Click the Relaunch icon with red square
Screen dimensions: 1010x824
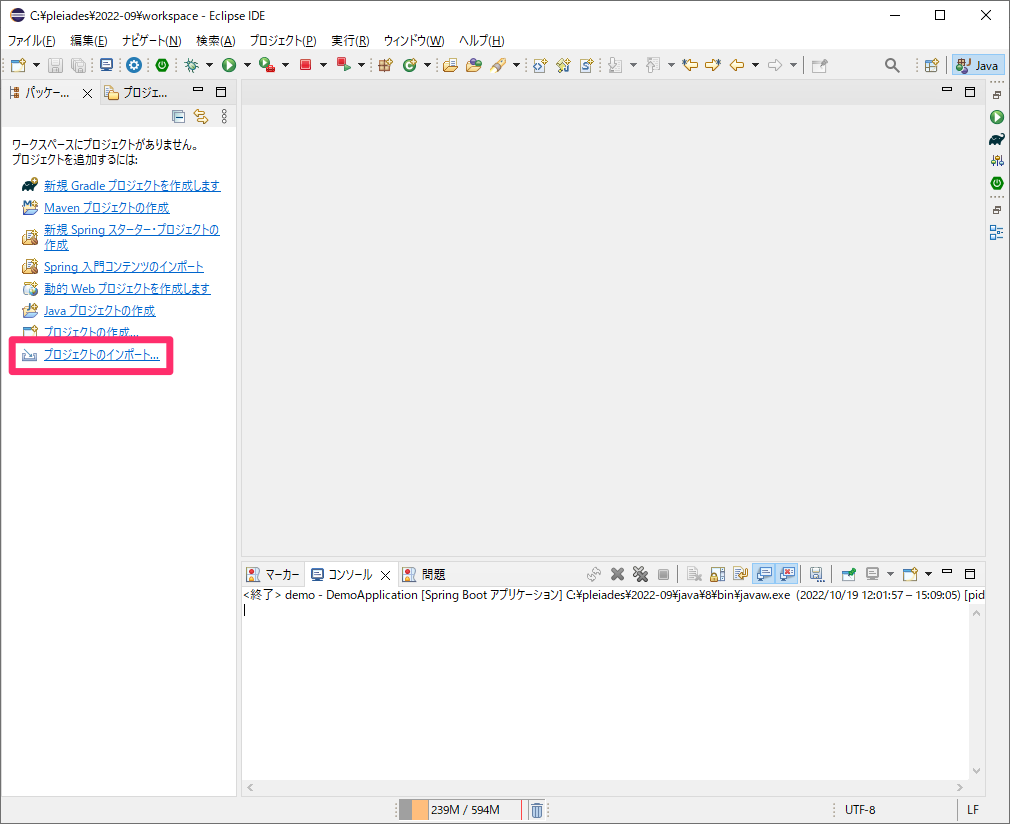(344, 65)
